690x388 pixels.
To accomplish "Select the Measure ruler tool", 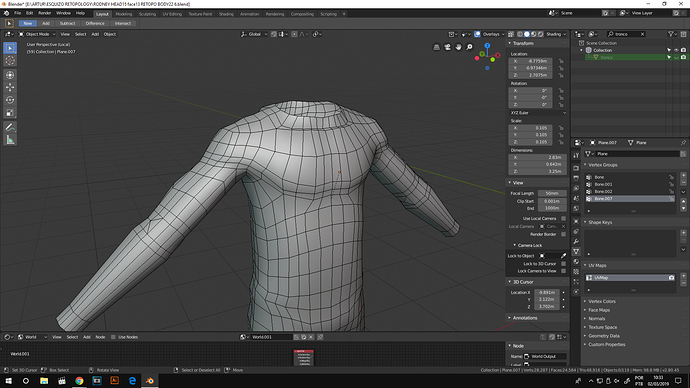I will click(x=10, y=140).
